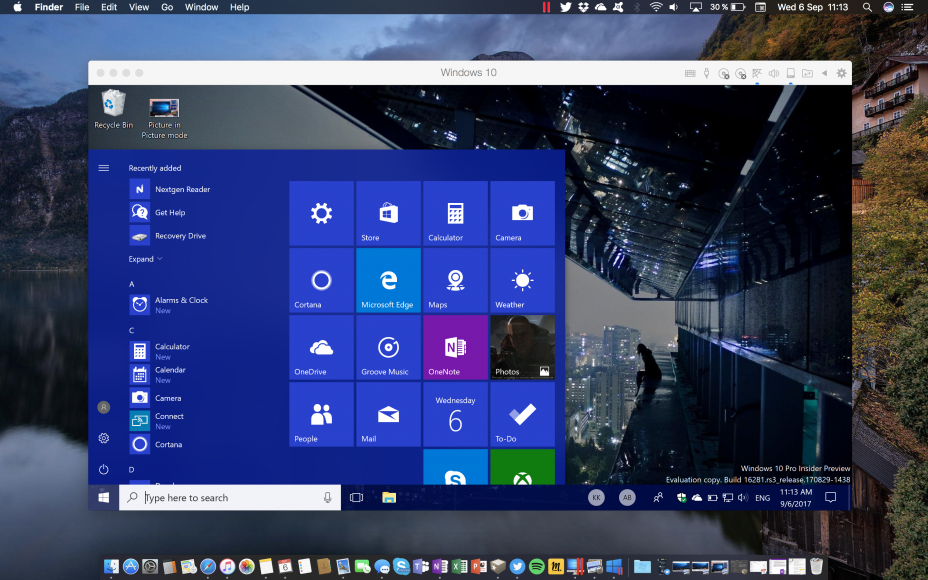
Task: Open Parallels keyboard icon in title bar
Action: [690, 73]
